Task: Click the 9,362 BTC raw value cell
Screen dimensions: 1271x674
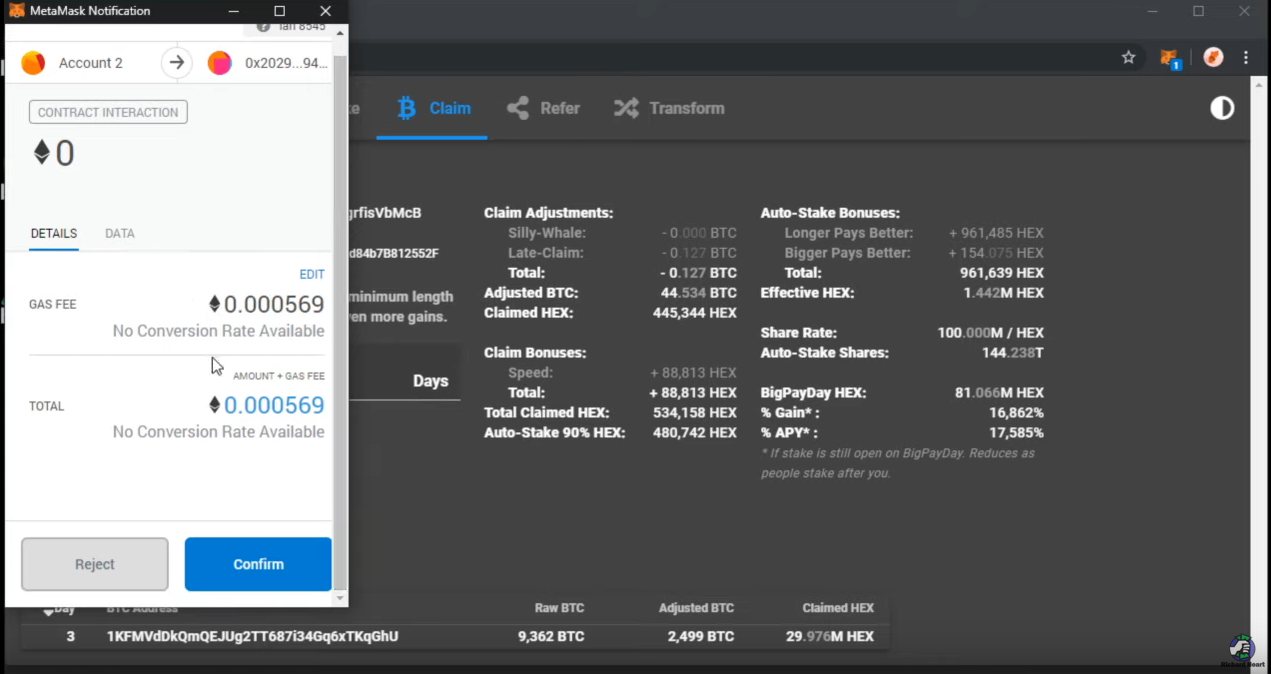Action: 551,636
